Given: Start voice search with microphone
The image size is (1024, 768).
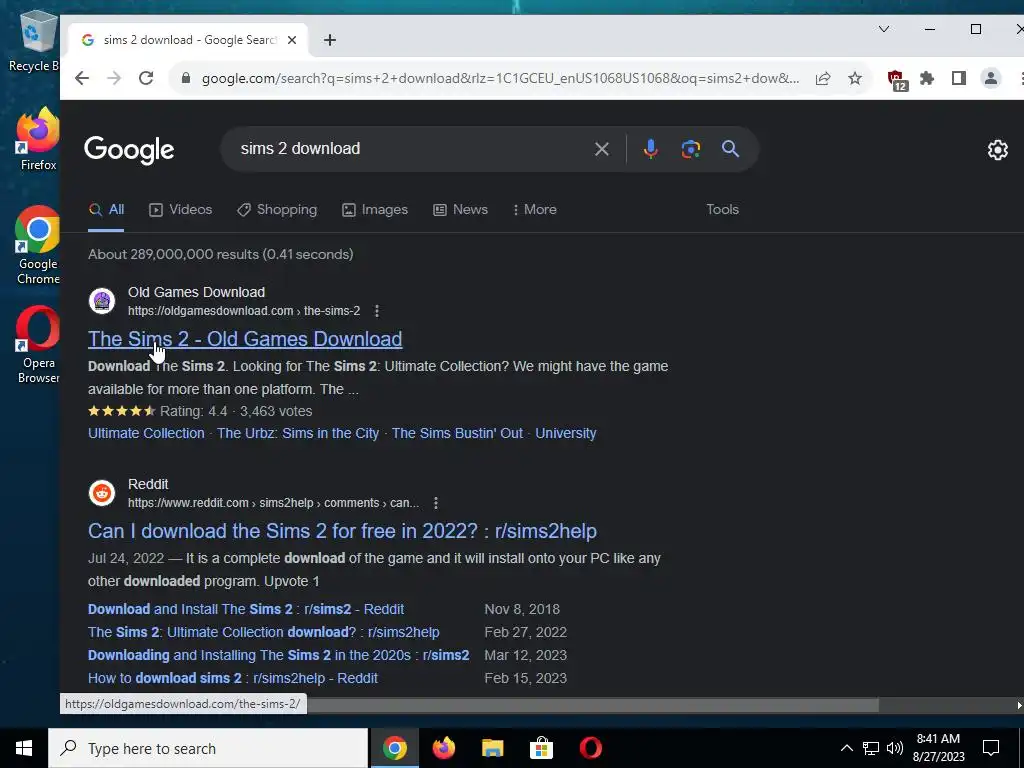Looking at the screenshot, I should tap(650, 149).
